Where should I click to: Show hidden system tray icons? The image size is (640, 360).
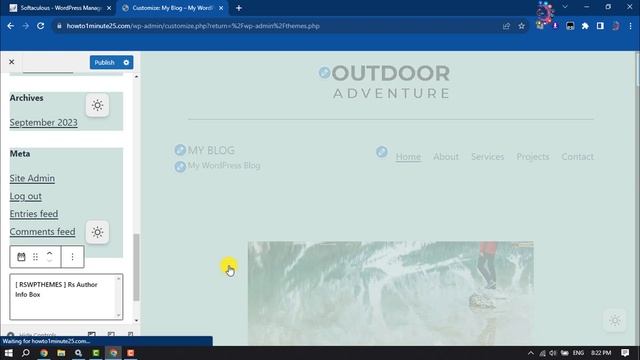click(x=531, y=353)
